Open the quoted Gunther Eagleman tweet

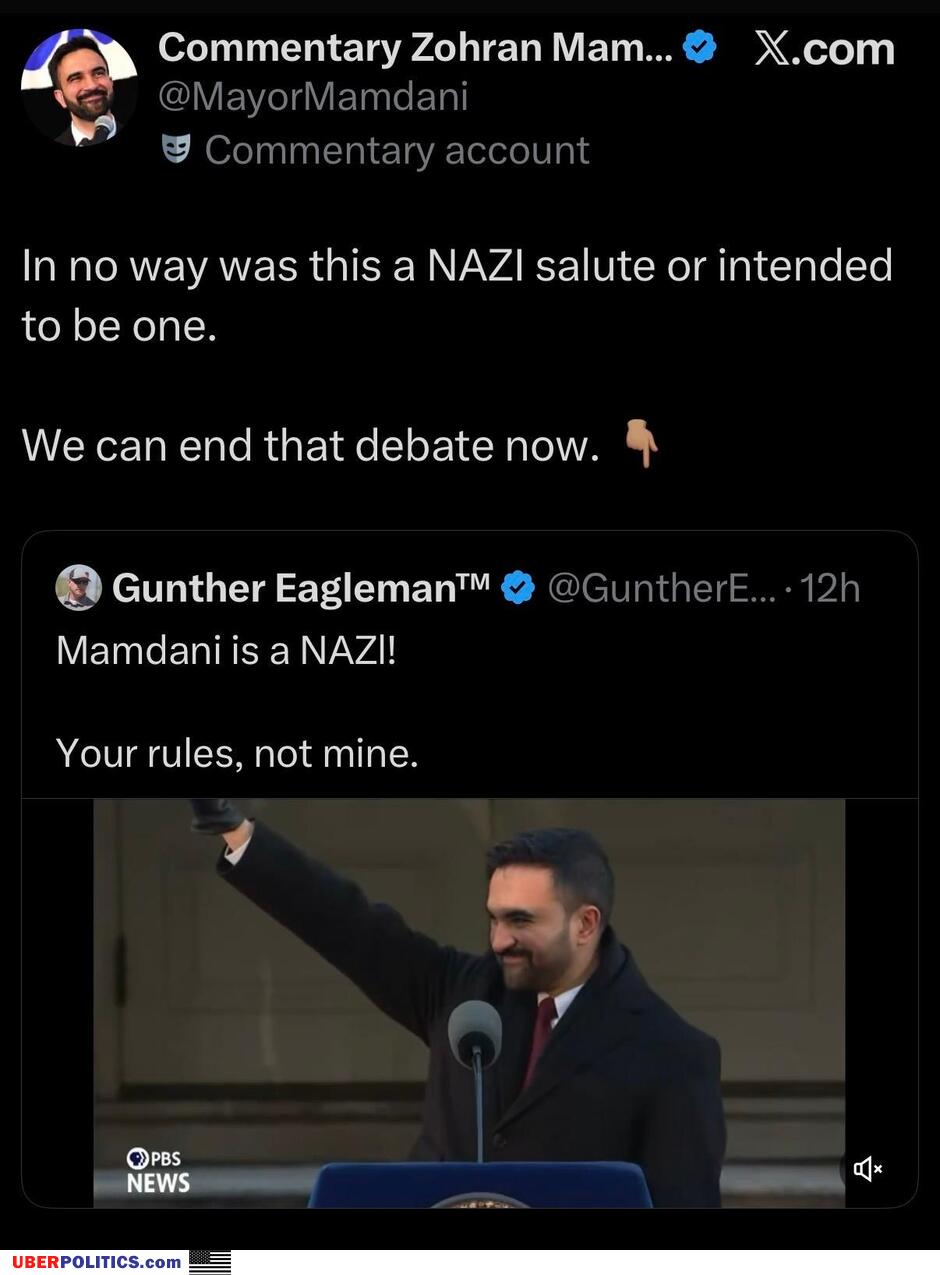(x=470, y=702)
